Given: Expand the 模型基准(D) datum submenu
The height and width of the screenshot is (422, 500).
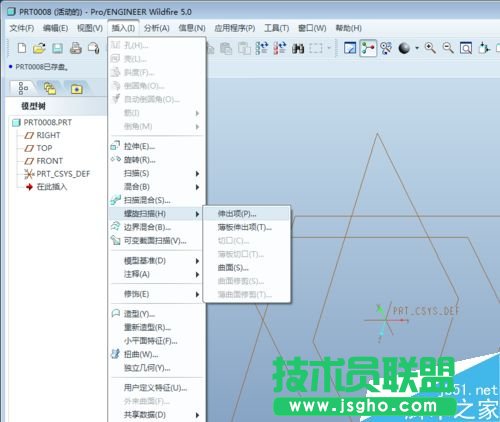Looking at the screenshot, I should coord(156,261).
